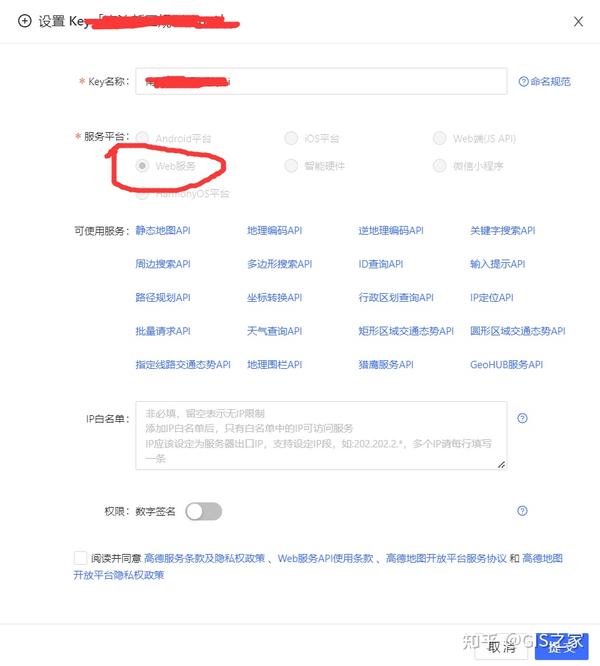Image resolution: width=600 pixels, height=666 pixels.
Task: Click the resize handle of IP白名单 textarea
Action: pos(501,464)
